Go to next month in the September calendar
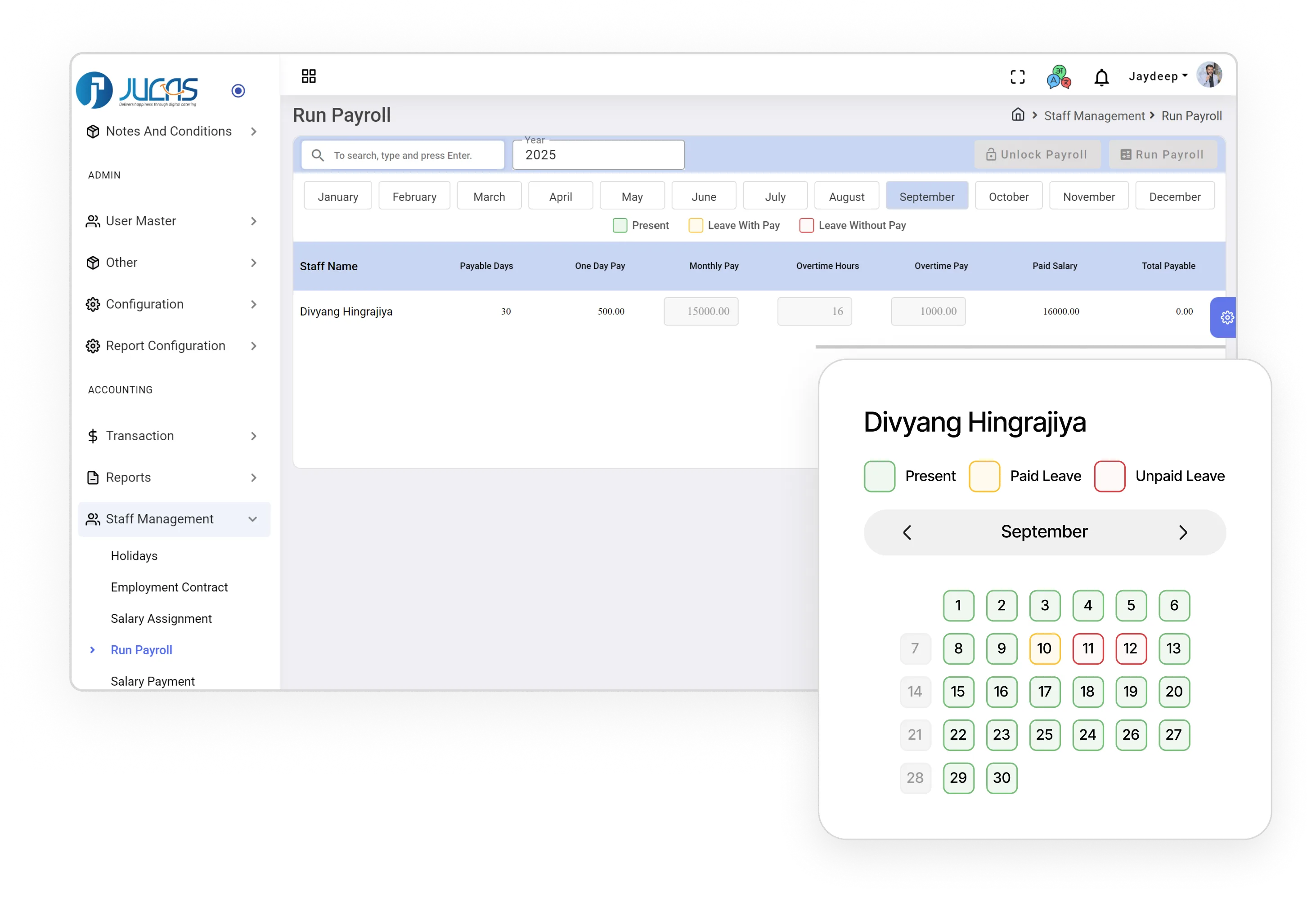Screen dimensions: 1316x898 [1182, 532]
